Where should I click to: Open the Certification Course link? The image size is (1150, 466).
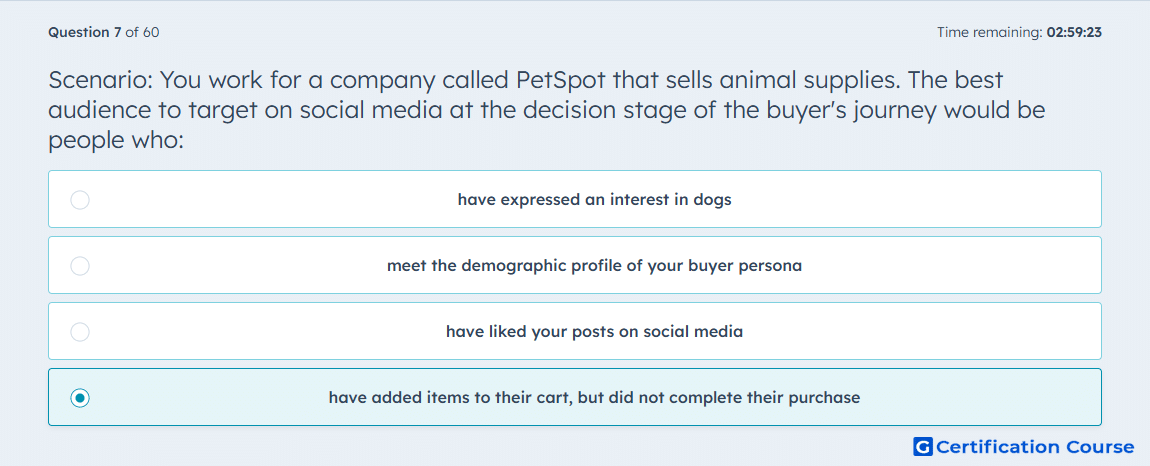tap(1024, 446)
